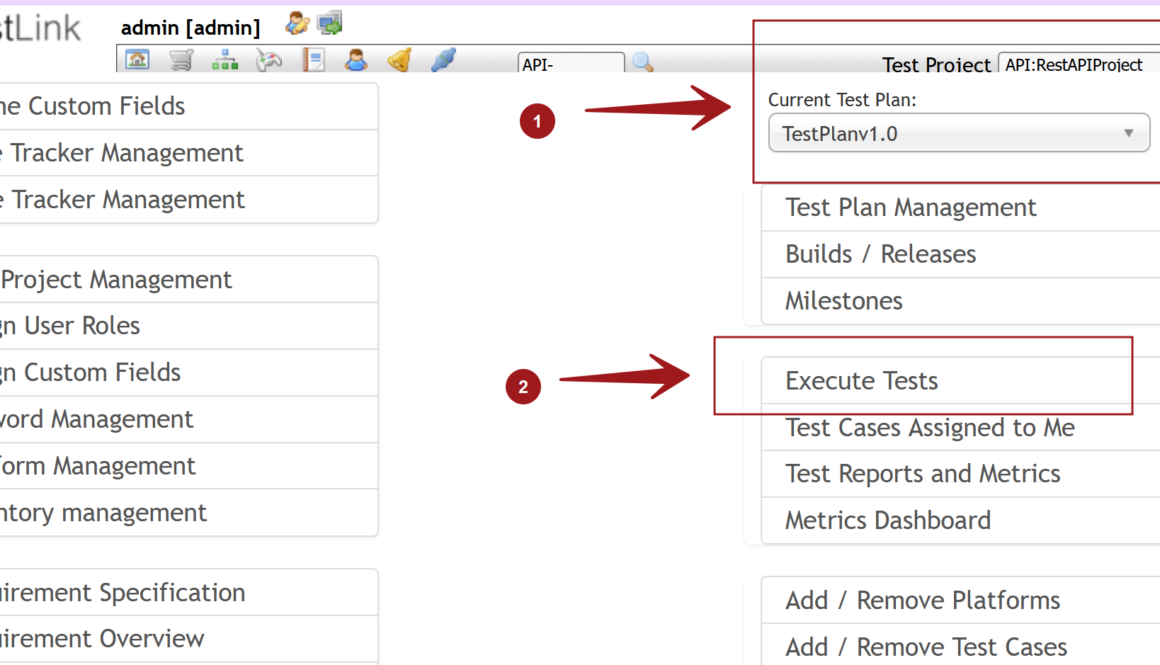This screenshot has width=1160, height=665.
Task: Go to the Home desktop icon
Action: 138,61
